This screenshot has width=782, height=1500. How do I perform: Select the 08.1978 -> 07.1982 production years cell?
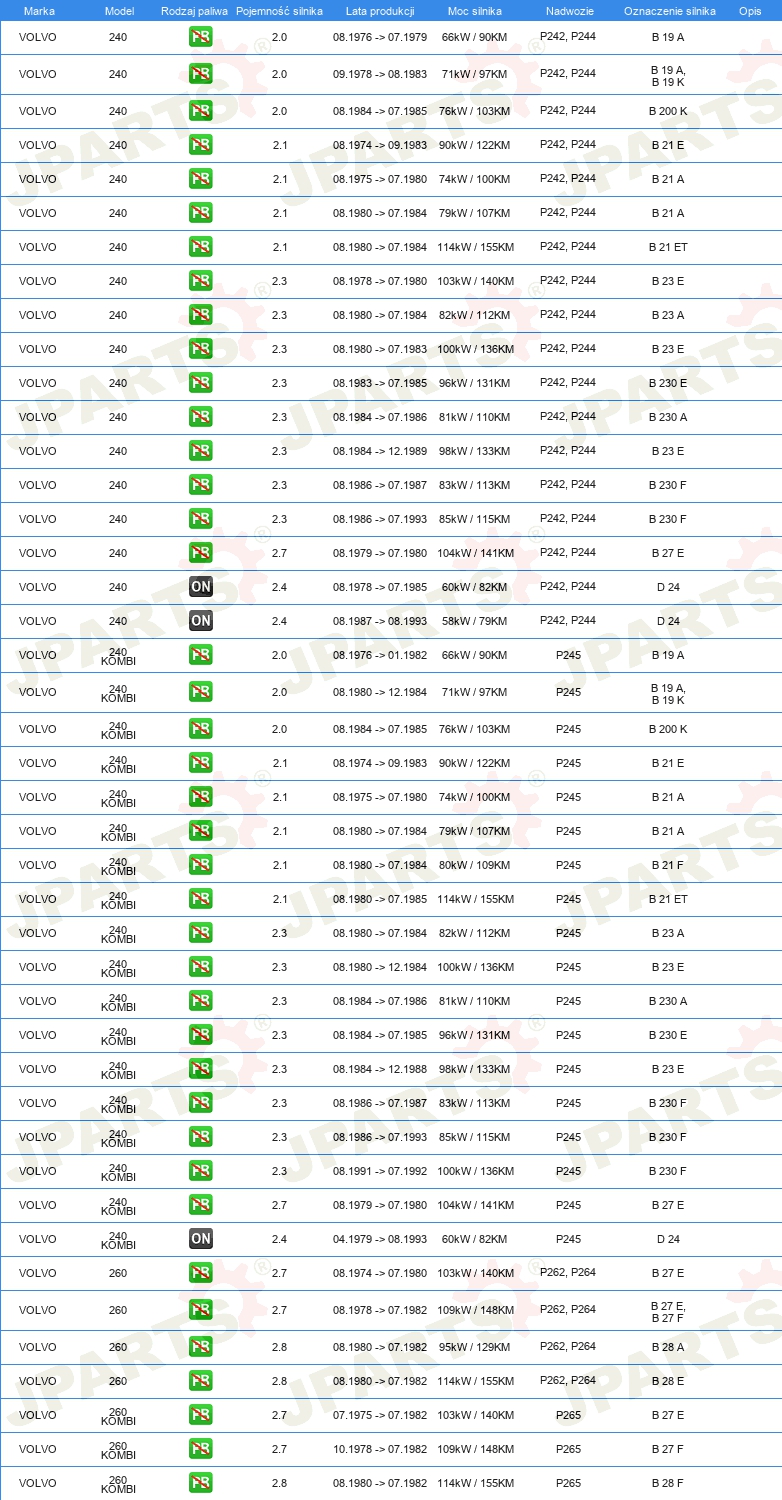[380, 1310]
